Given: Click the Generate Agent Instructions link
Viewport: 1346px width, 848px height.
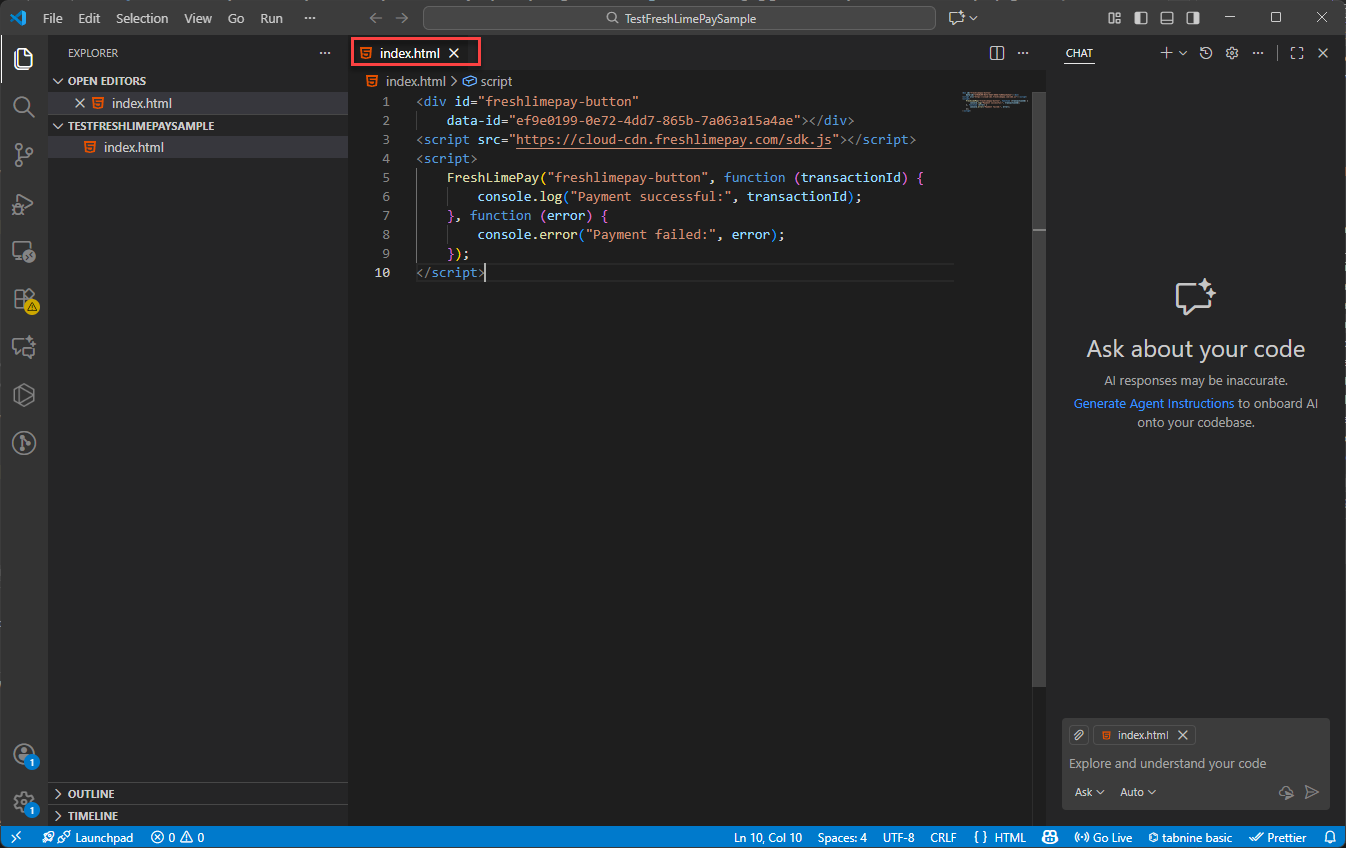Looking at the screenshot, I should click(1153, 403).
